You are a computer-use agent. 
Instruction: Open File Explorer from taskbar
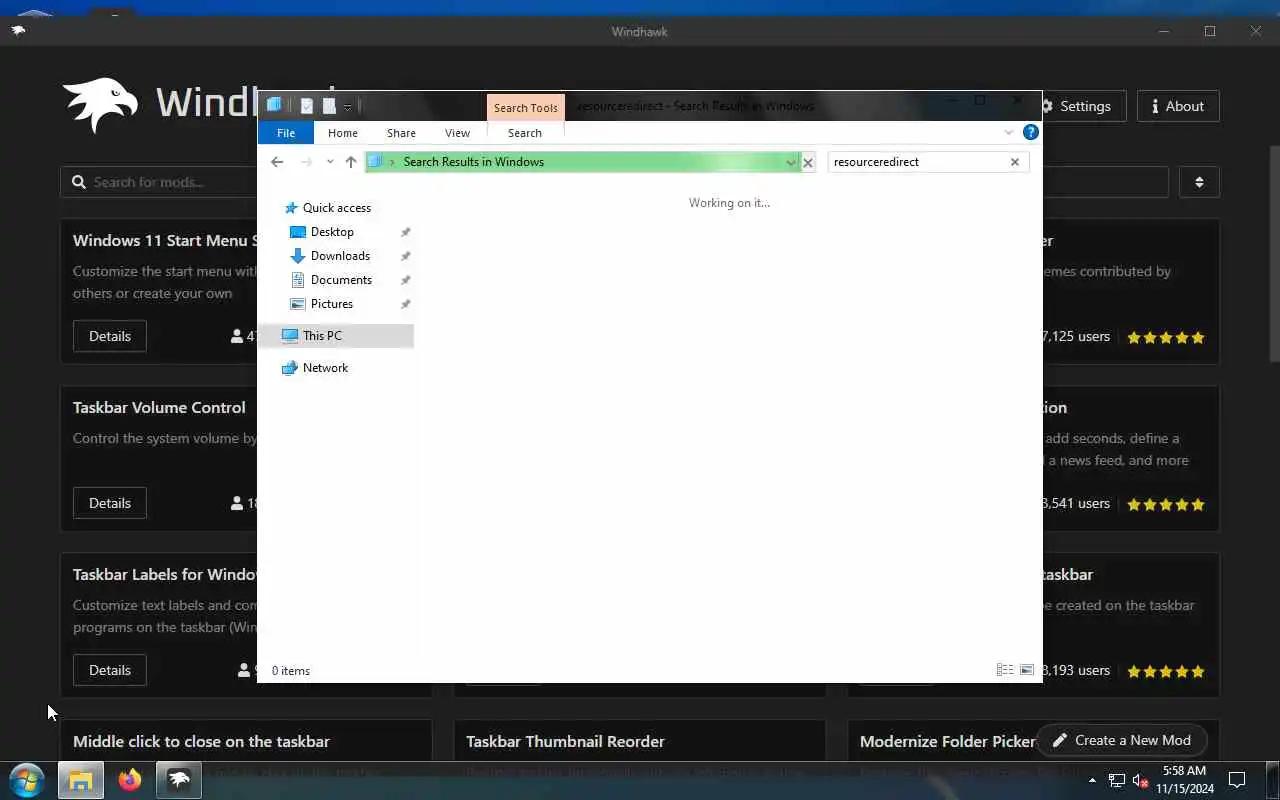pos(81,780)
